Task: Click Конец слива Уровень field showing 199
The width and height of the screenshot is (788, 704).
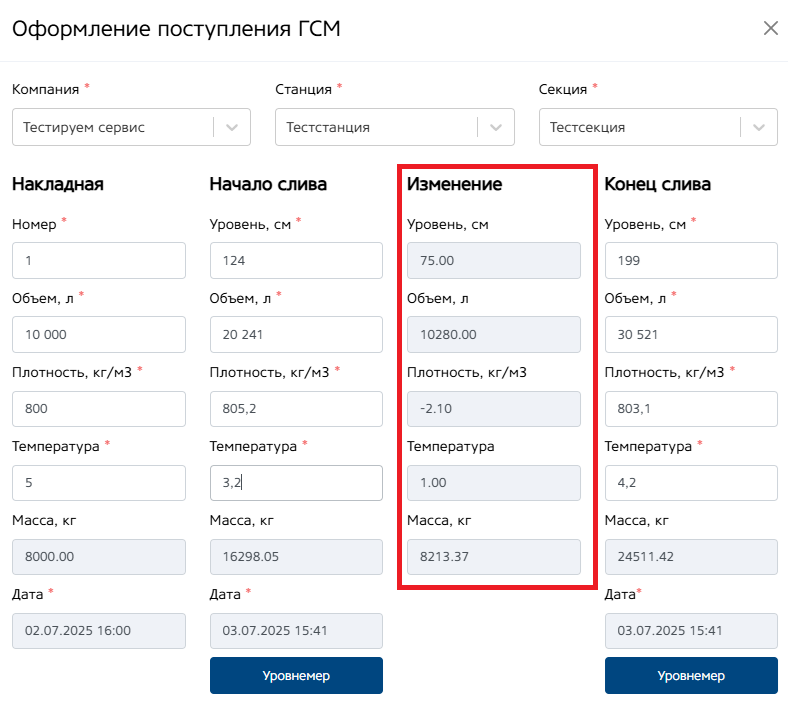Action: pyautogui.click(x=691, y=261)
